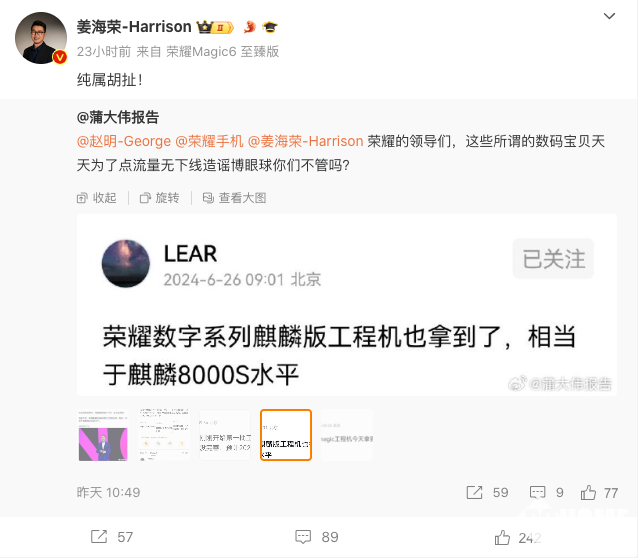Rotate the image with 旋转
The height and width of the screenshot is (558, 638).
tap(160, 198)
